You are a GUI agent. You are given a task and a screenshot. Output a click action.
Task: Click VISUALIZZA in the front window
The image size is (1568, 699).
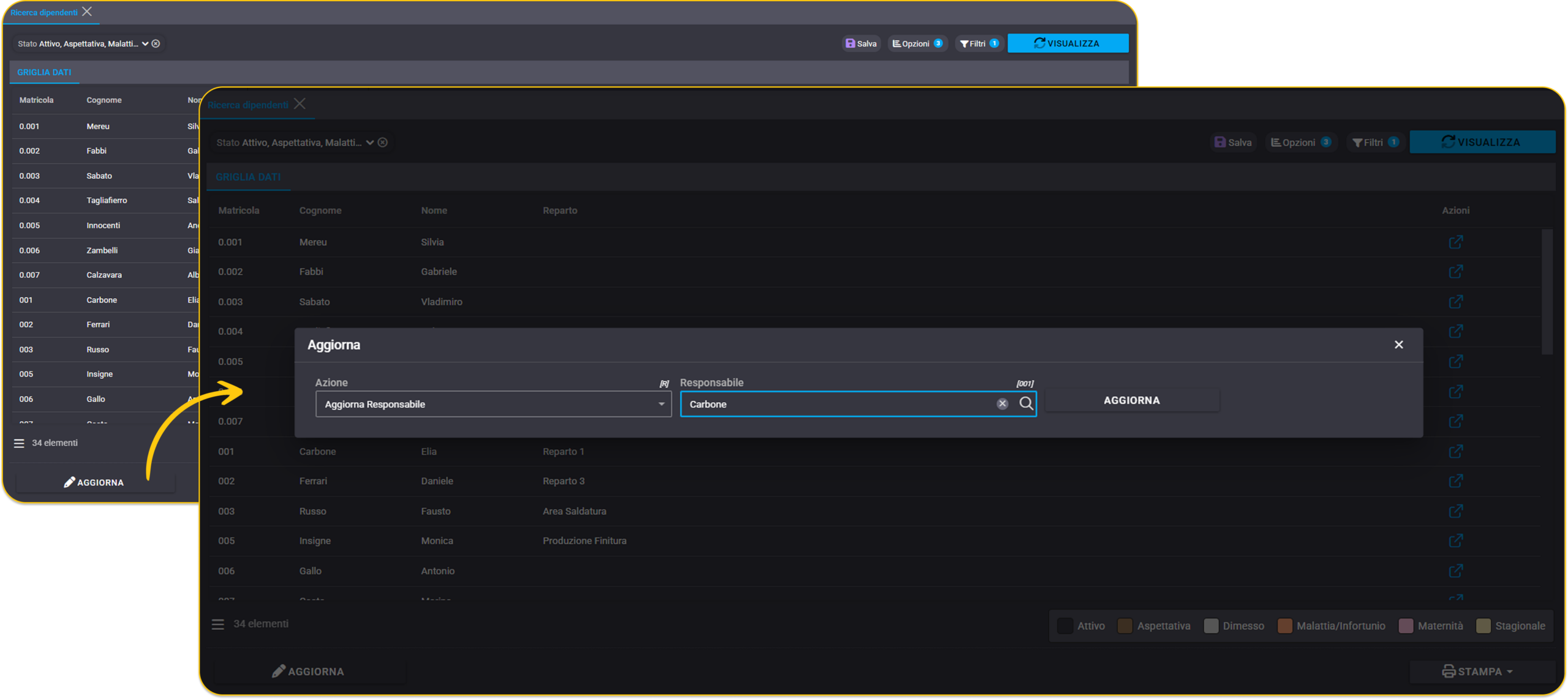tap(1482, 142)
